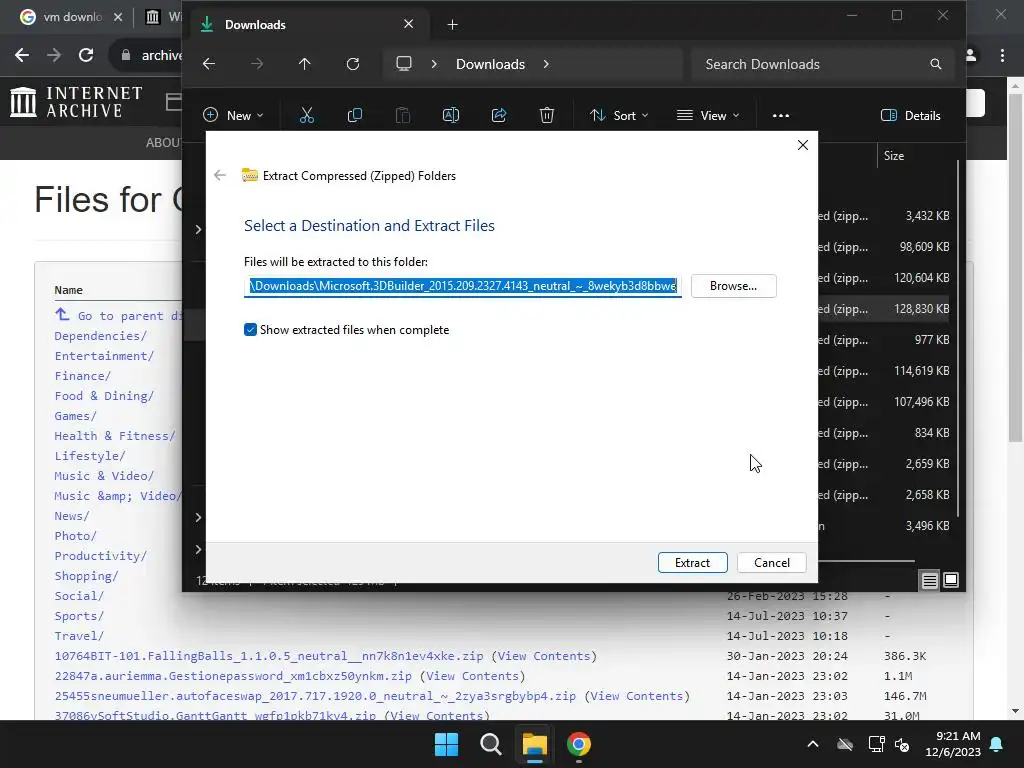Open taskbar Search
1024x768 pixels.
coord(490,744)
